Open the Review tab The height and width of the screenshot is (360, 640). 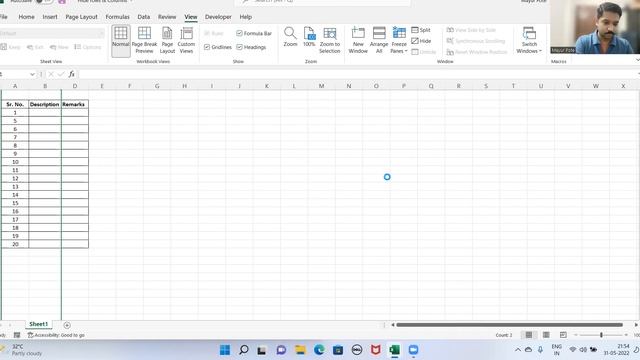pos(167,17)
